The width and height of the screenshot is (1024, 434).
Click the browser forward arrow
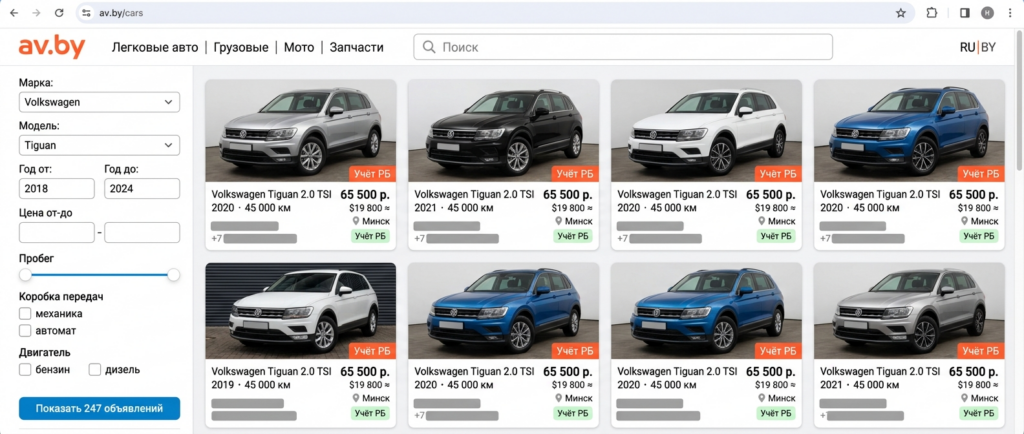(x=37, y=12)
